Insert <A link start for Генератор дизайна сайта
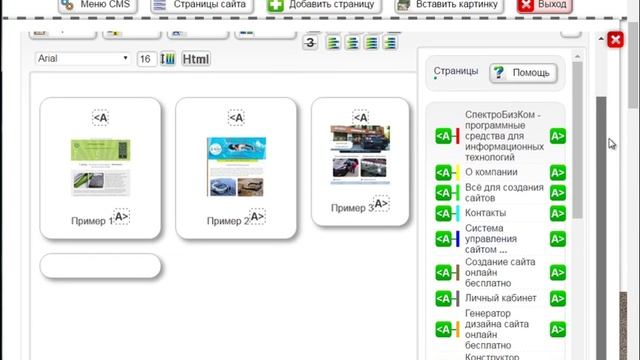The image size is (640, 360). [x=443, y=329]
